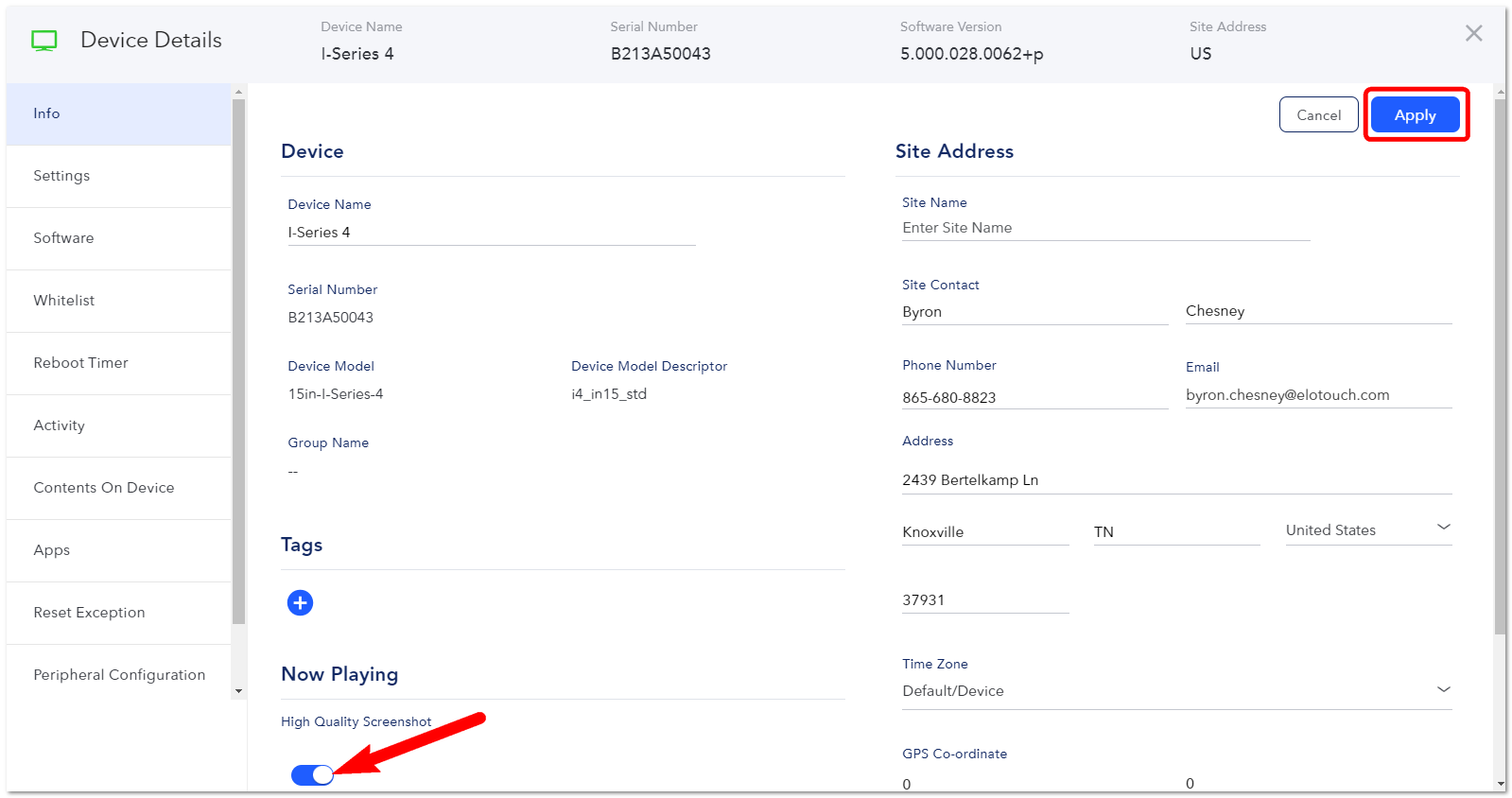Close the Device Details panel with X
This screenshot has width=1512, height=798.
[1473, 33]
